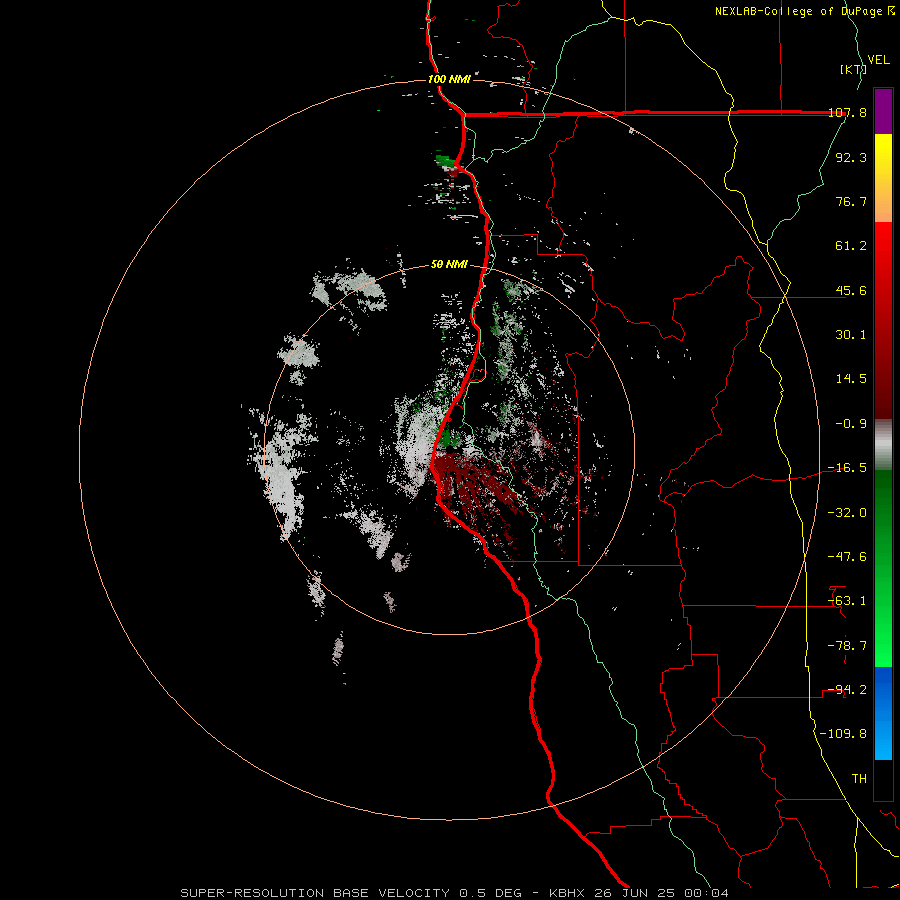The height and width of the screenshot is (900, 900).
Task: Pick the blue segment of the color scale
Action: point(883,713)
